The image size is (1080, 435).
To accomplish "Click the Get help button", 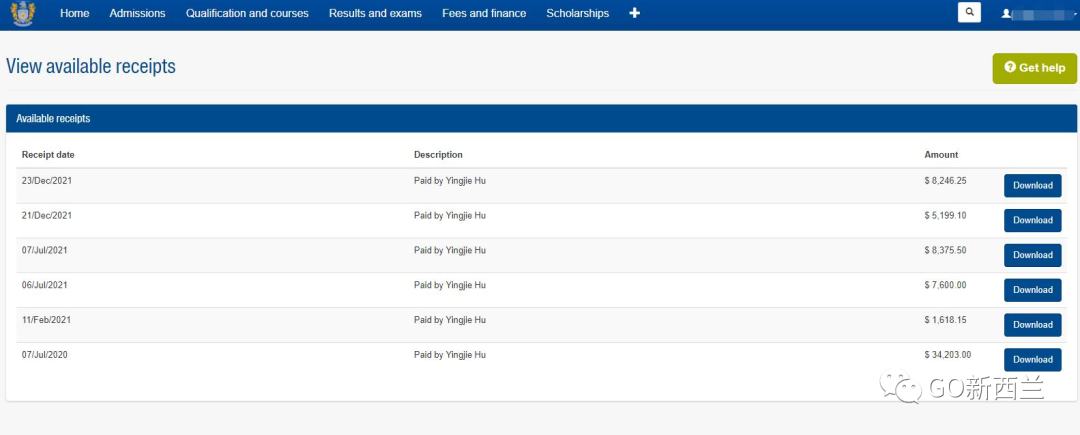I will coord(1035,68).
